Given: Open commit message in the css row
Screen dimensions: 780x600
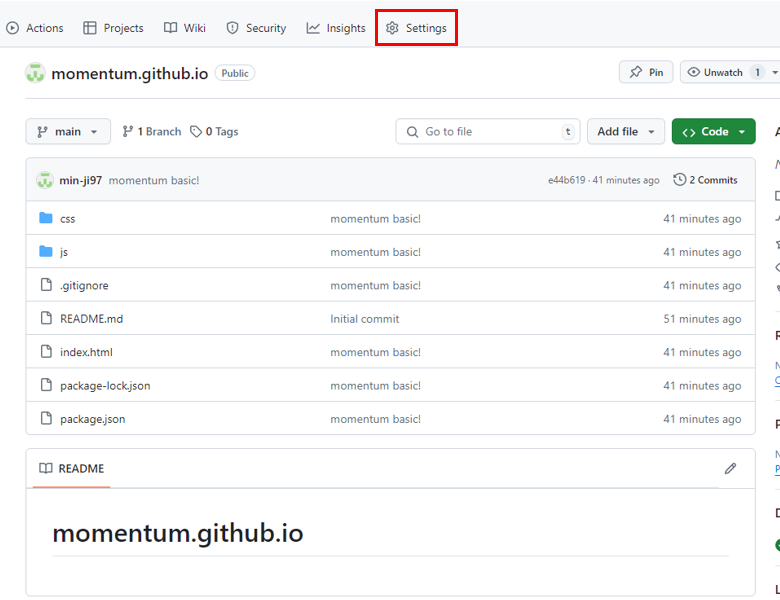Looking at the screenshot, I should (x=376, y=219).
